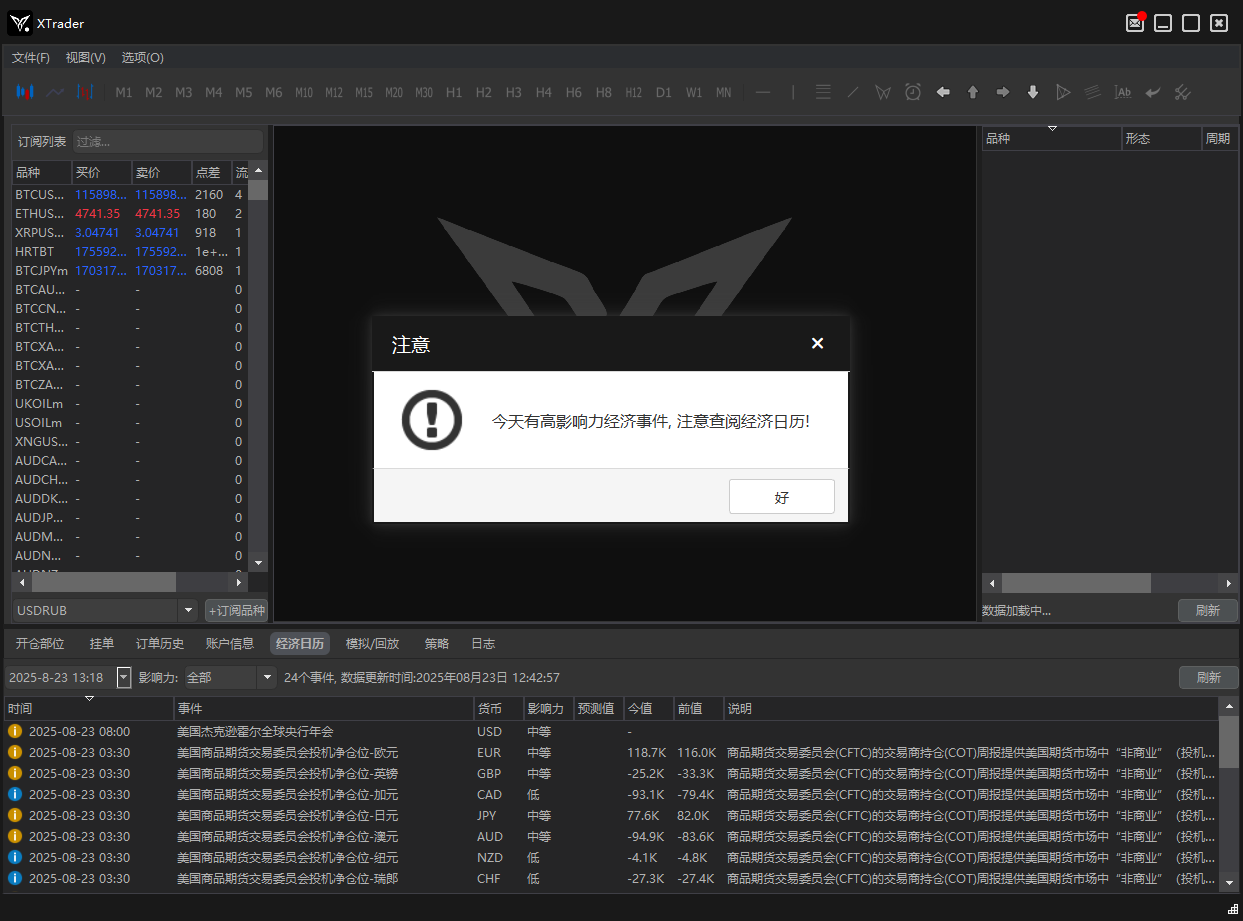Click the subscription list horizontal scrollbar

click(x=103, y=582)
